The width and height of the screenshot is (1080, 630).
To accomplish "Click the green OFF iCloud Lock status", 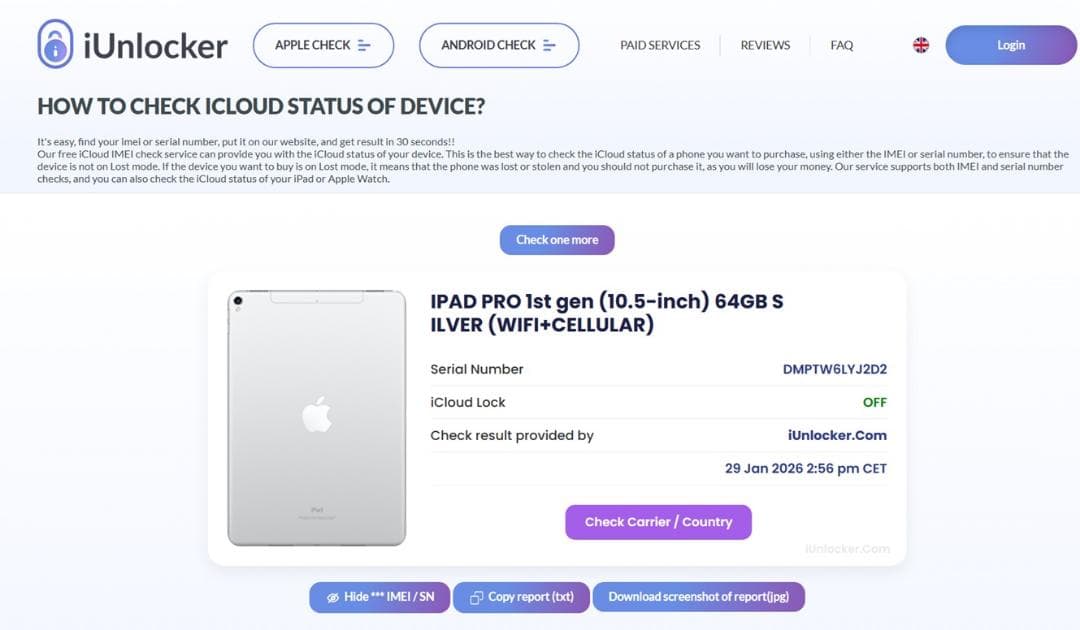I will tap(875, 402).
